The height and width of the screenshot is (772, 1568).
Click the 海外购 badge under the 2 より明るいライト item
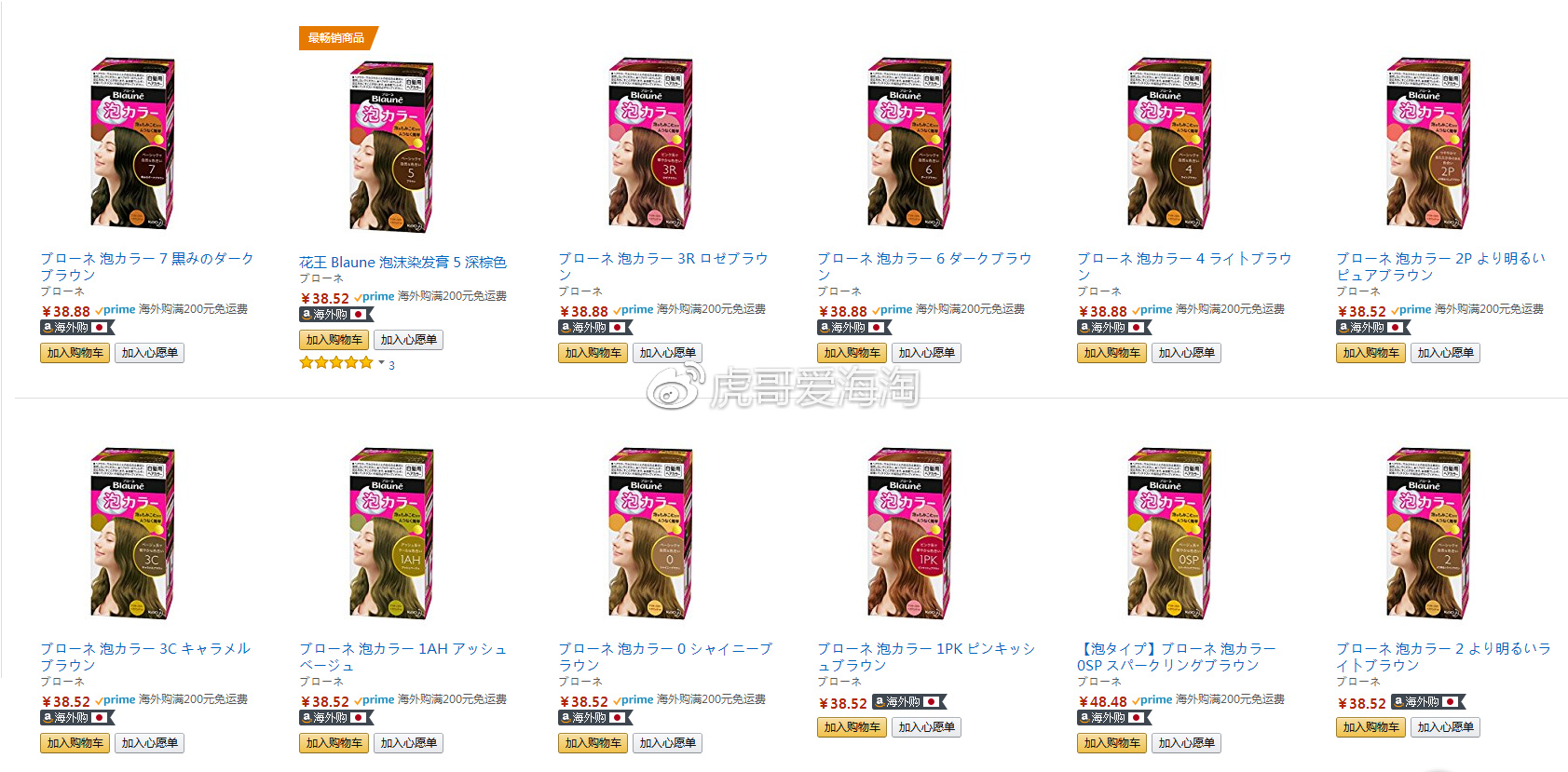(x=1427, y=702)
